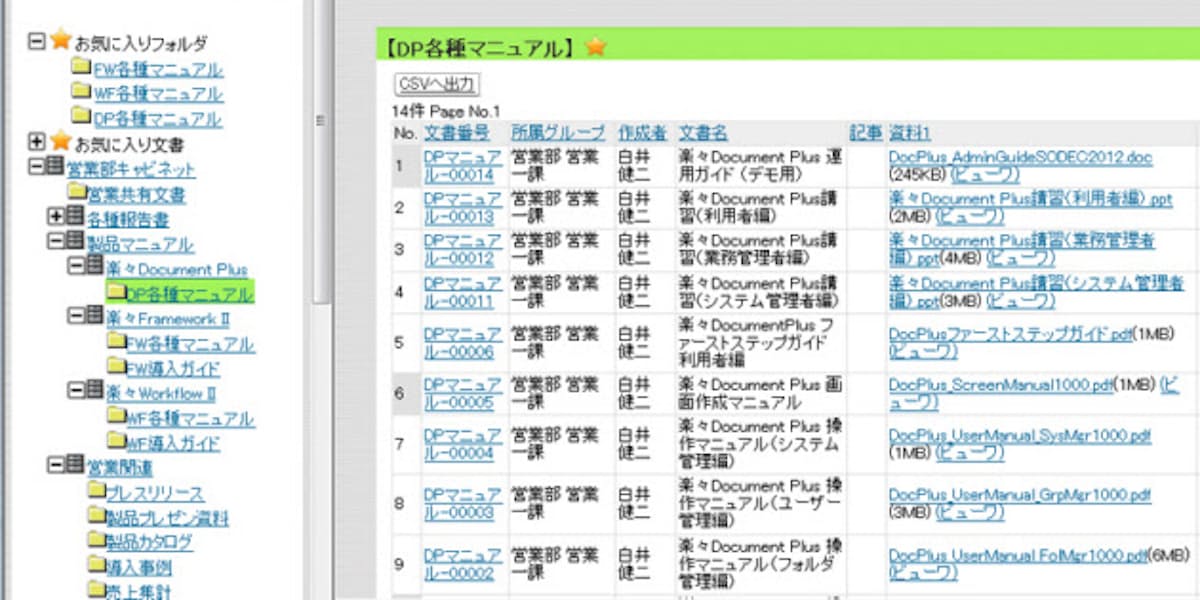Image resolution: width=1200 pixels, height=600 pixels.
Task: Expand the 各種報告書 tree node
Action: [x=56, y=217]
